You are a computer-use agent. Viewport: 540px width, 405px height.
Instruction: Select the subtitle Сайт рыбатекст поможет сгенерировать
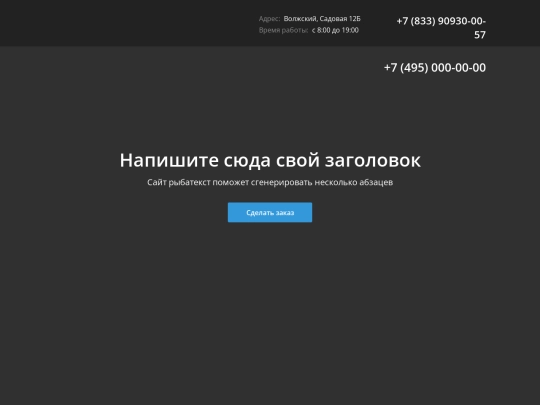pyautogui.click(x=230, y=182)
